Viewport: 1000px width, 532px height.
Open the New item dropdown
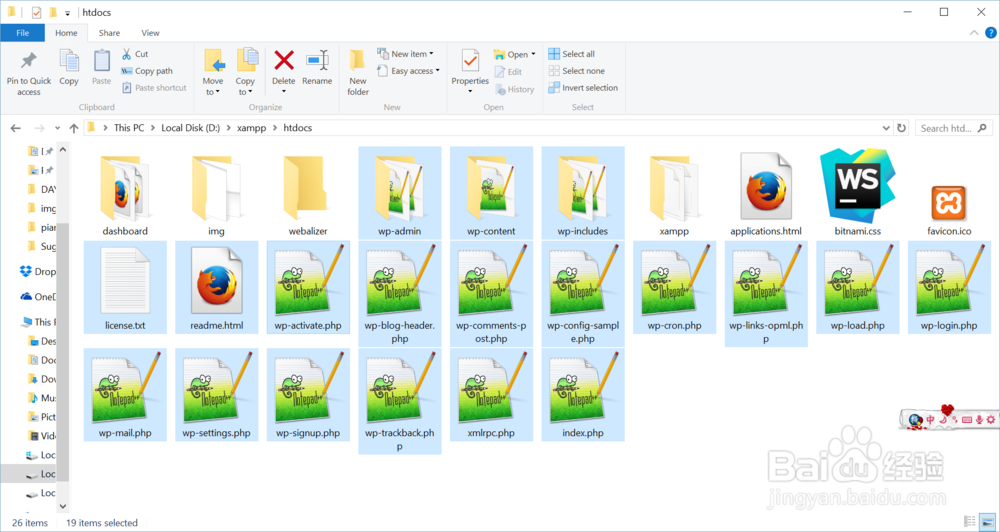tap(405, 54)
